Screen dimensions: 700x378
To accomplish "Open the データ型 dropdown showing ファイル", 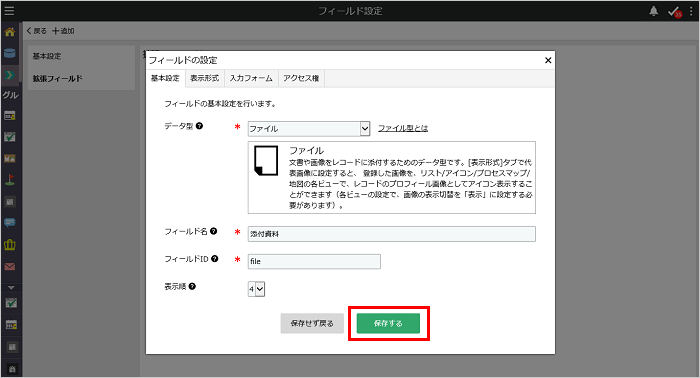I will tap(309, 129).
